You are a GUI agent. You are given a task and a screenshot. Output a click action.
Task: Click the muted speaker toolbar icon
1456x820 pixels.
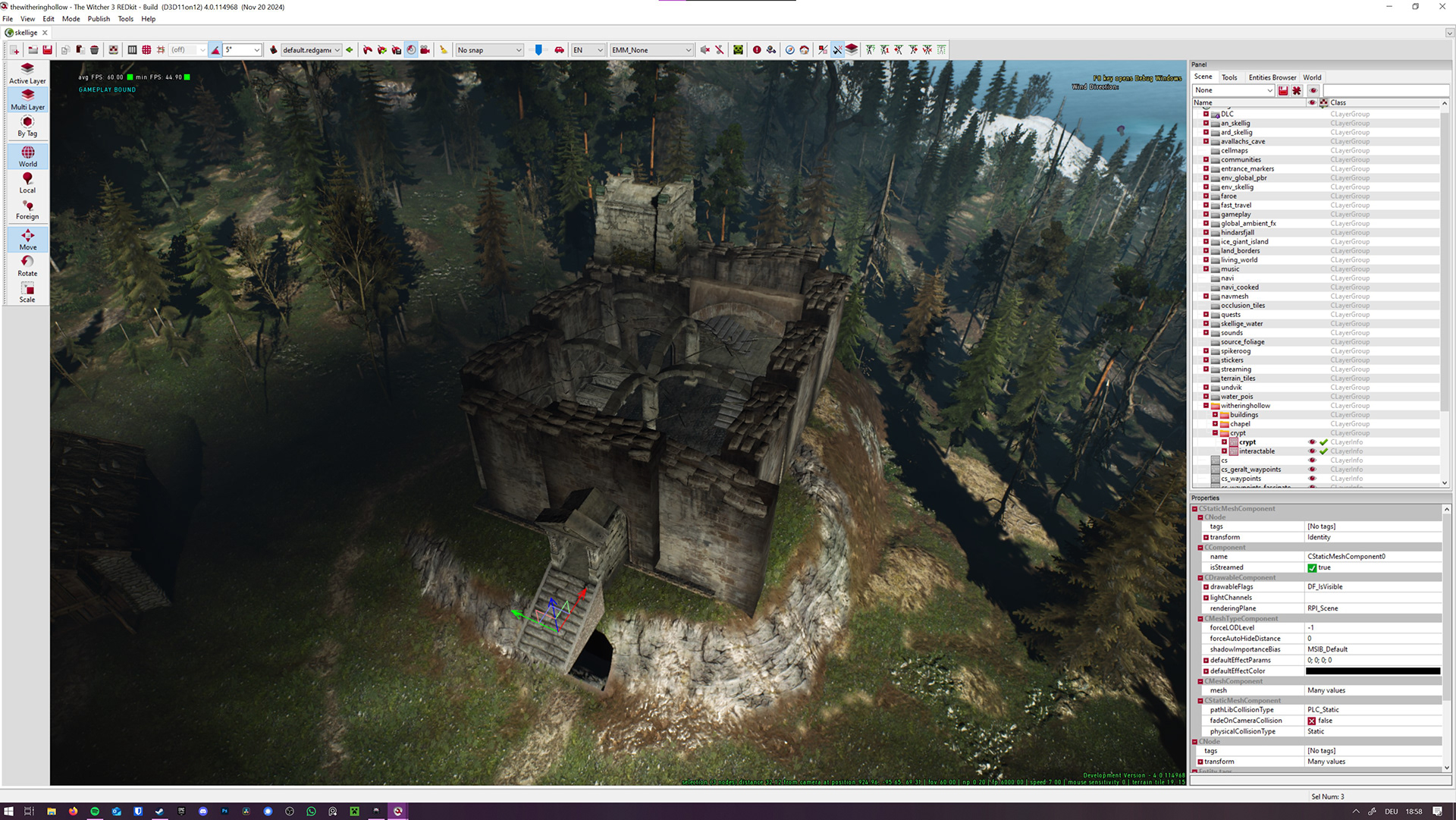(704, 50)
